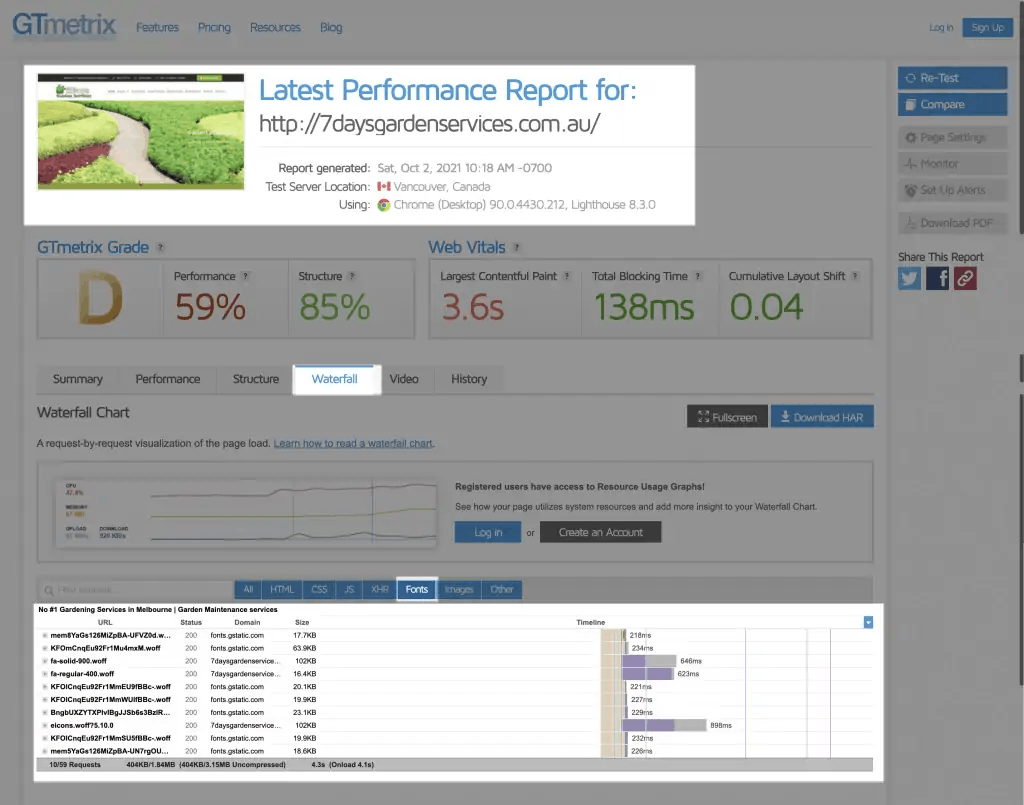Open the Pricing page
The height and width of the screenshot is (805, 1024).
214,27
